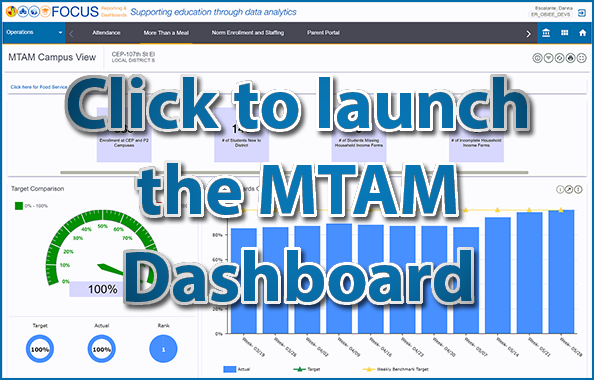The width and height of the screenshot is (594, 380).
Task: Click the blue Actual legend swatch
Action: [x=230, y=369]
